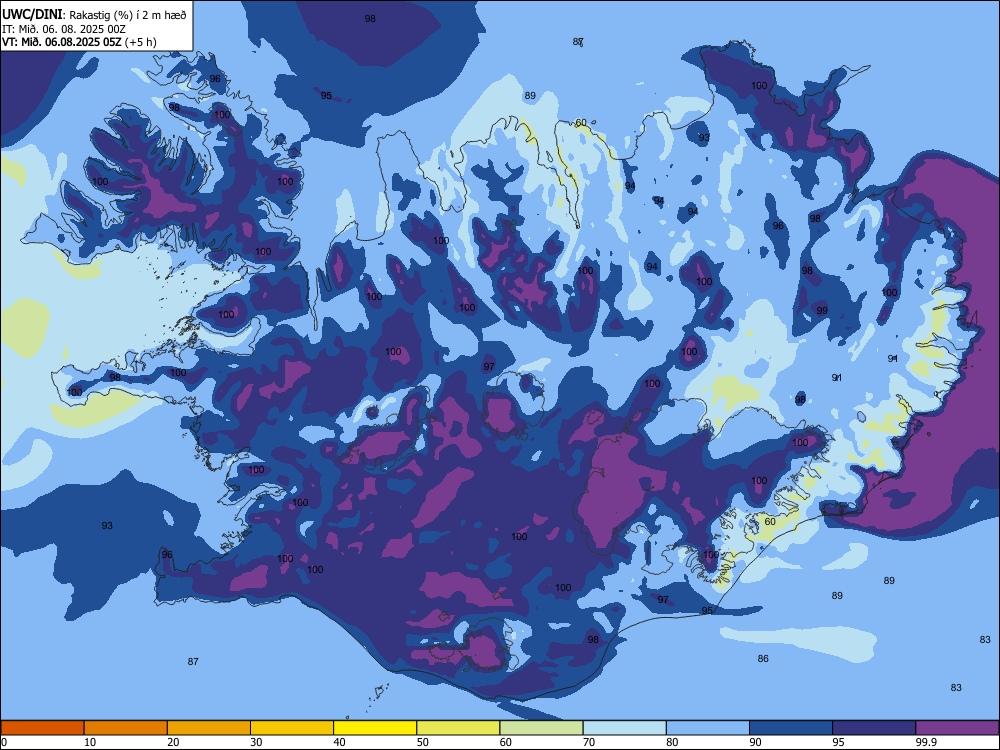The height and width of the screenshot is (750, 1000).
Task: Click the medium blue 80–90 legend swatch
Action: tap(707, 728)
